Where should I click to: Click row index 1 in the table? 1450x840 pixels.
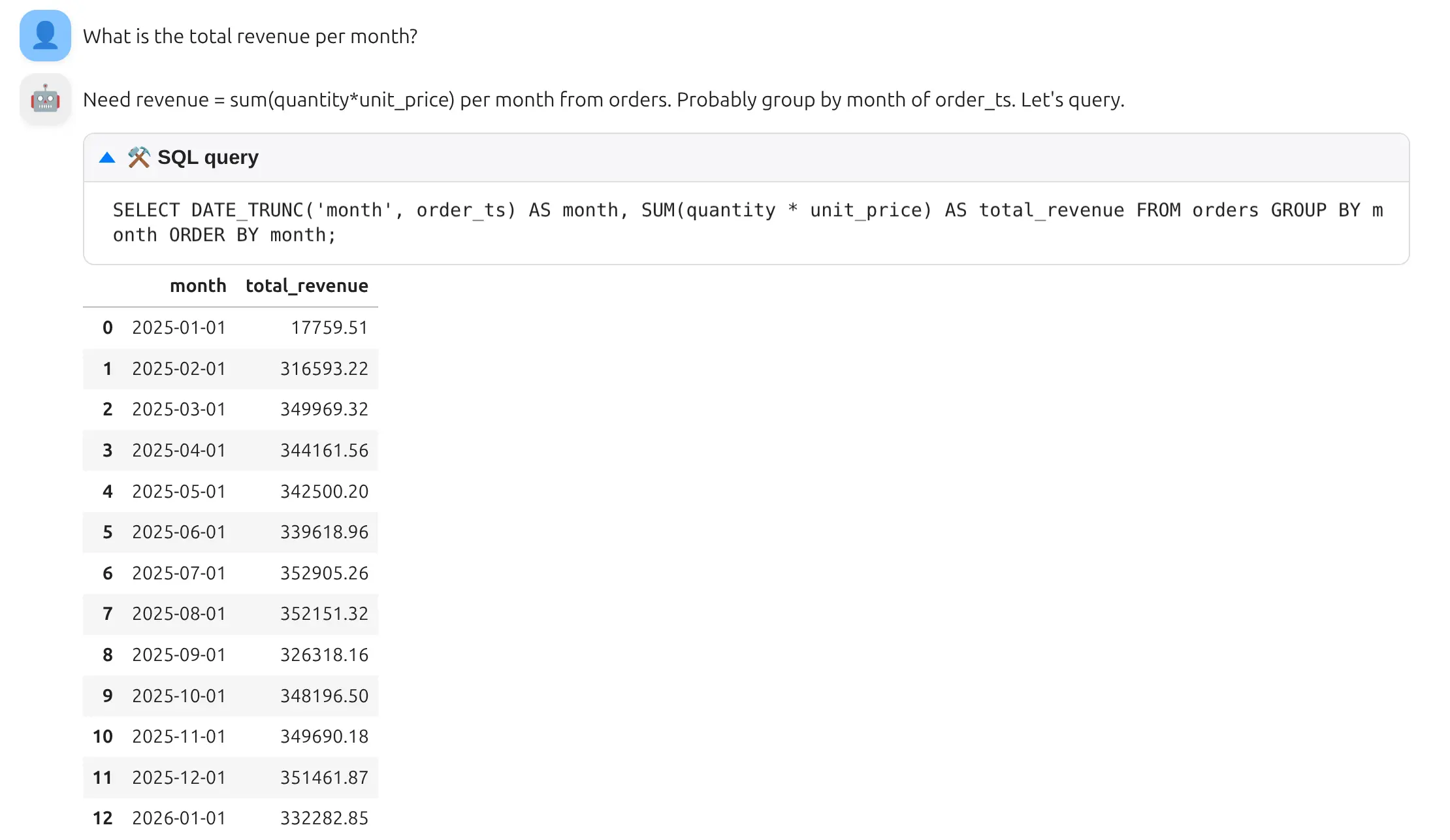point(108,369)
